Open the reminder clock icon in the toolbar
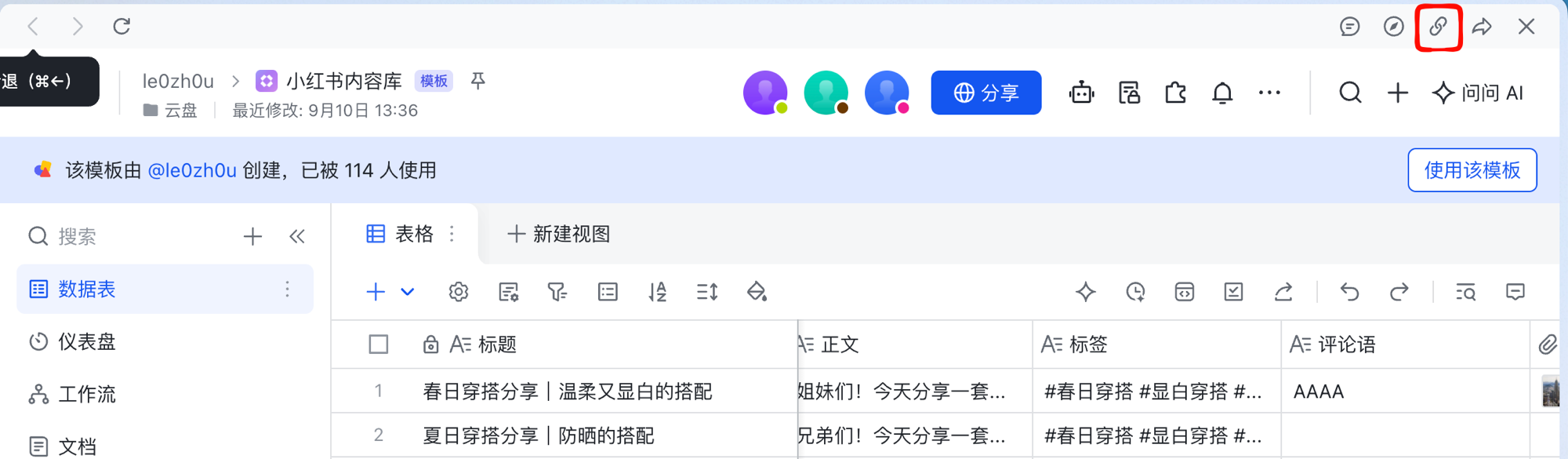Image resolution: width=1568 pixels, height=459 pixels. pyautogui.click(x=1135, y=292)
